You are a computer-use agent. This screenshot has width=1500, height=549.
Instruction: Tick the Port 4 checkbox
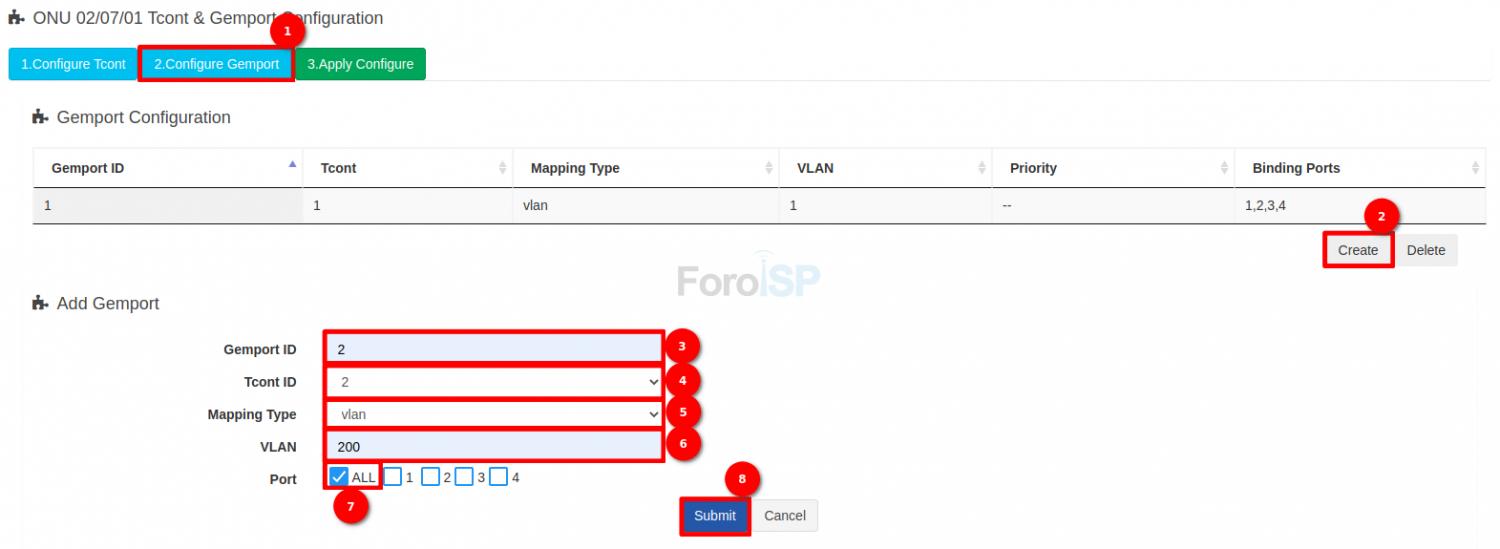498,477
